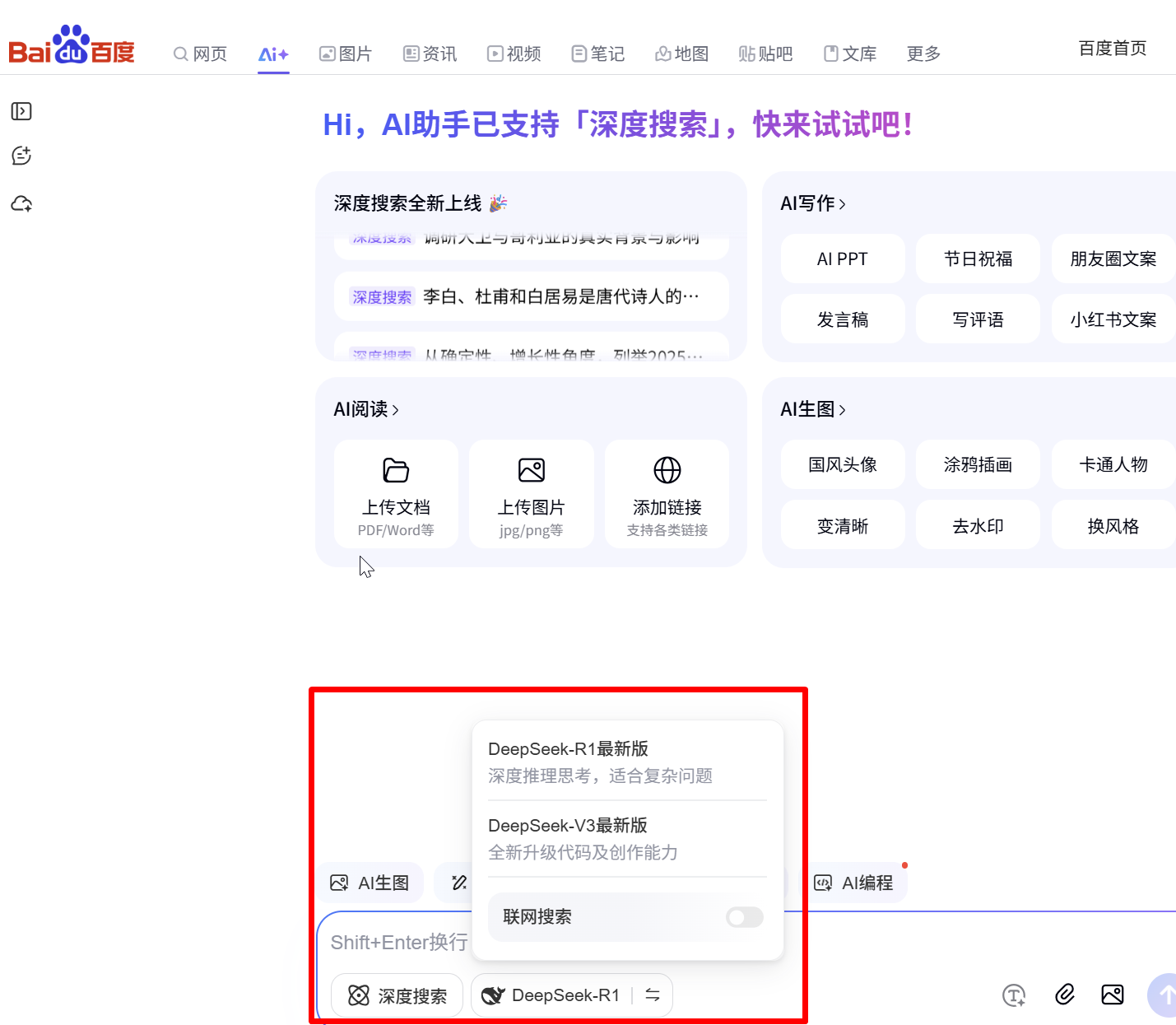
Task: Click the 去水印 button
Action: tap(978, 525)
